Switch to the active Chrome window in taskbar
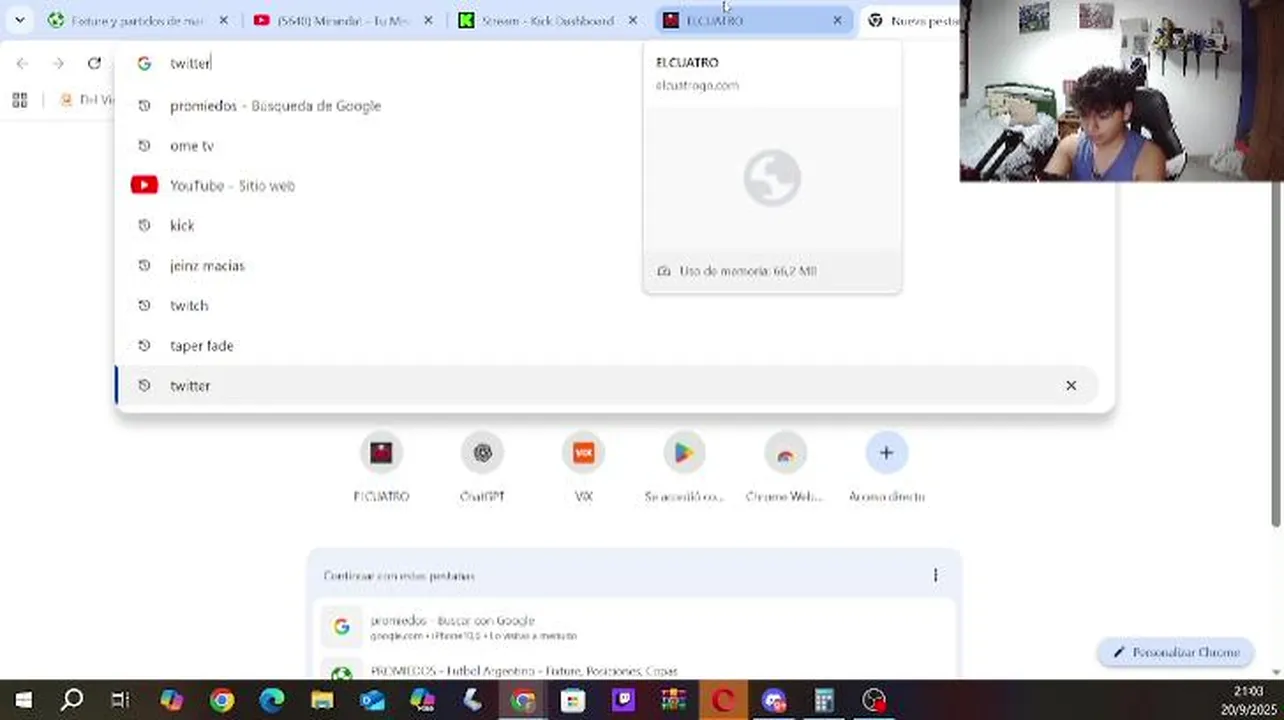The height and width of the screenshot is (720, 1284). pos(523,700)
